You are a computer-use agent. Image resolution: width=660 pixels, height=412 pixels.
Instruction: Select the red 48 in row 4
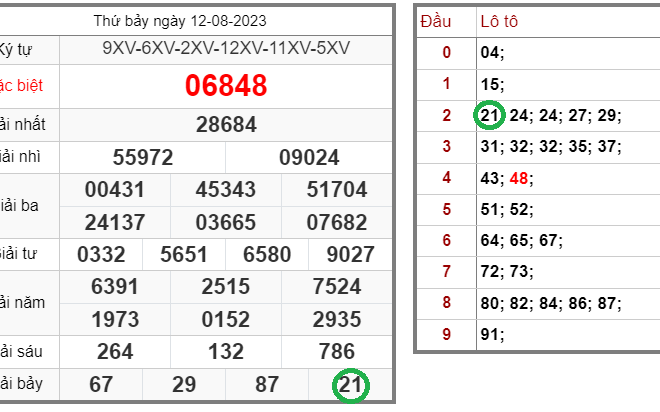tap(519, 178)
